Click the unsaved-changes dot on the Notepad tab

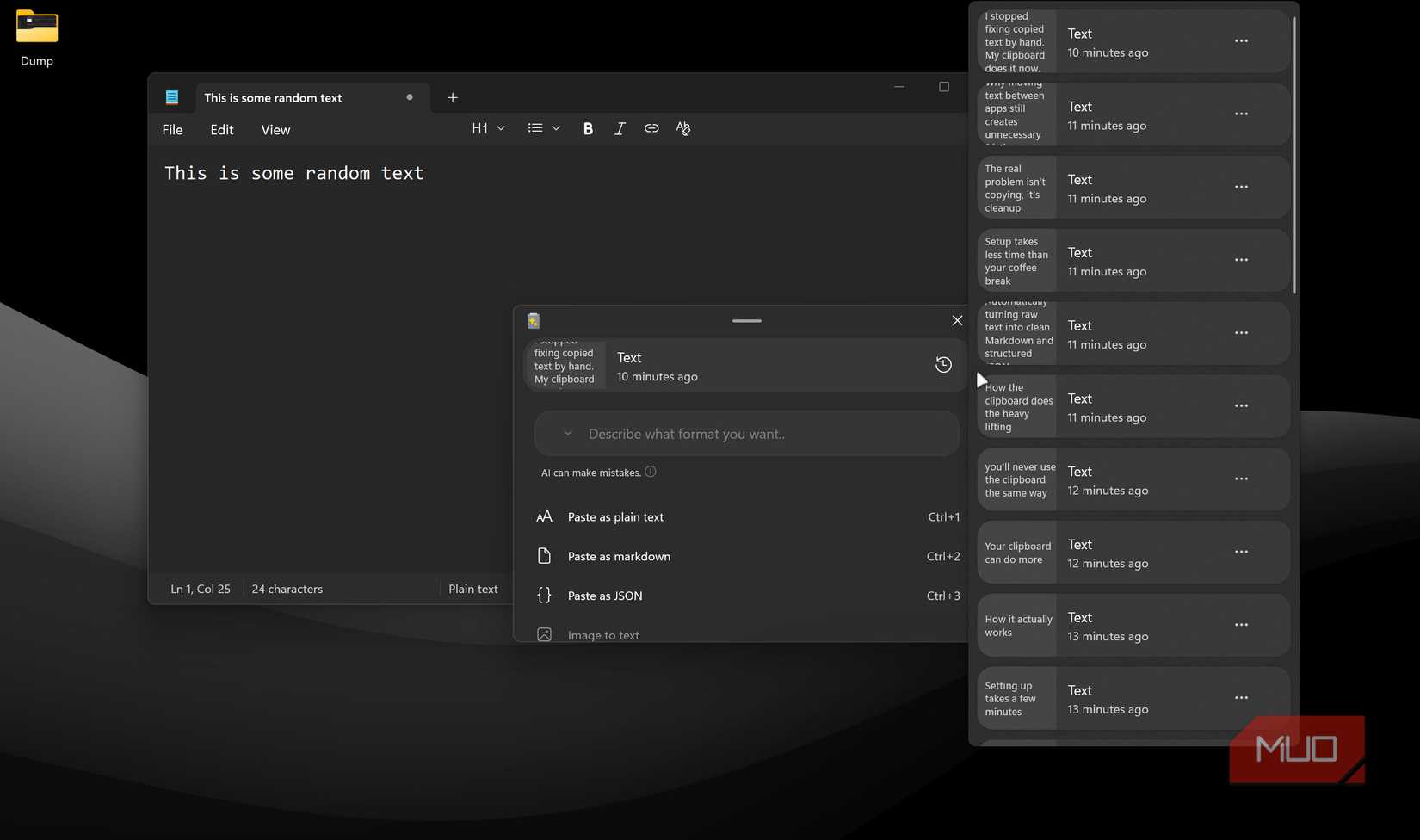click(410, 97)
